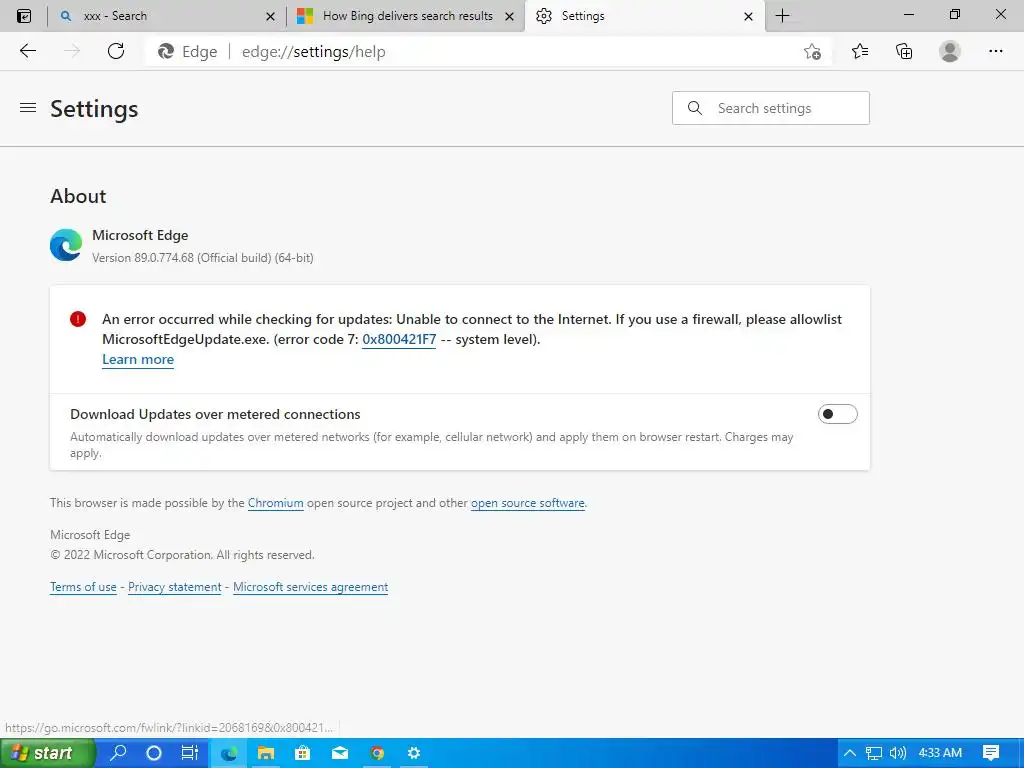Open Windows Settings gear on taskbar

(413, 753)
